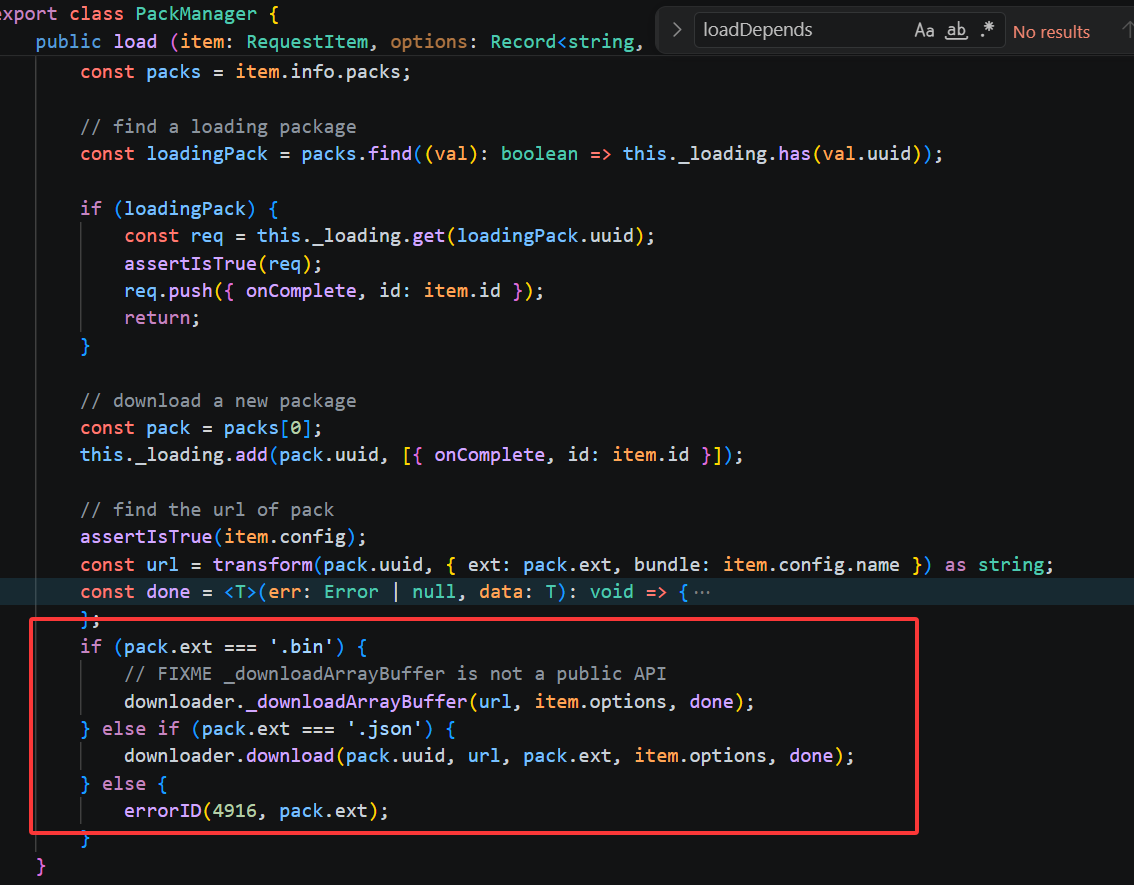Click the packs.find call
The height and width of the screenshot is (885, 1134).
pyautogui.click(x=357, y=154)
